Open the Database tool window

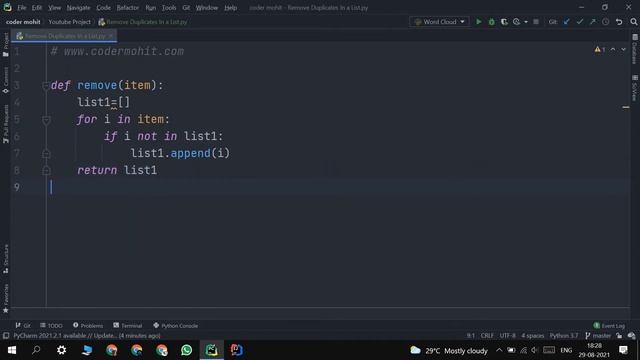(635, 49)
